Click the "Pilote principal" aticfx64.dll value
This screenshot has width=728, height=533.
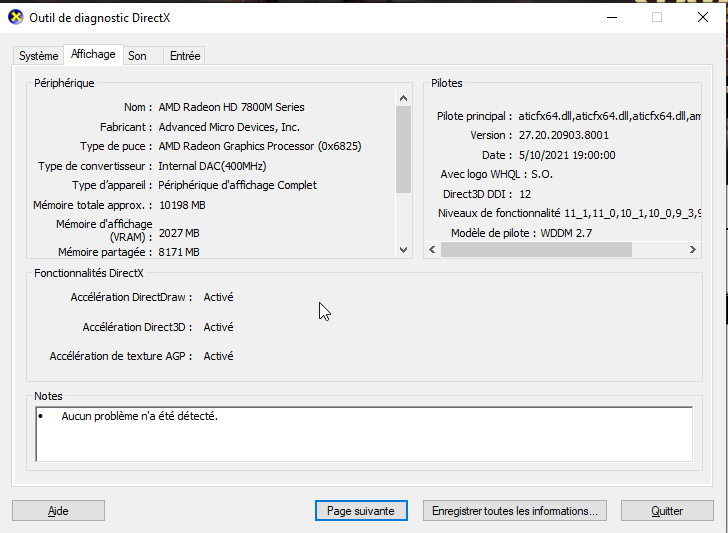pos(610,116)
